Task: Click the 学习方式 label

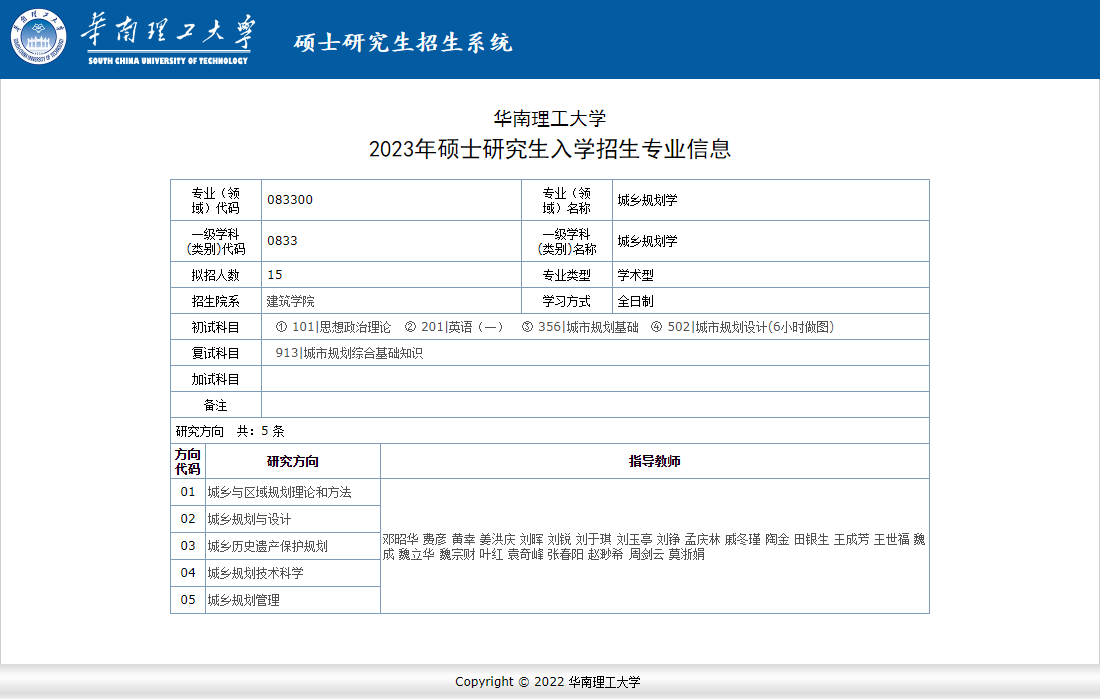Action: coord(567,301)
